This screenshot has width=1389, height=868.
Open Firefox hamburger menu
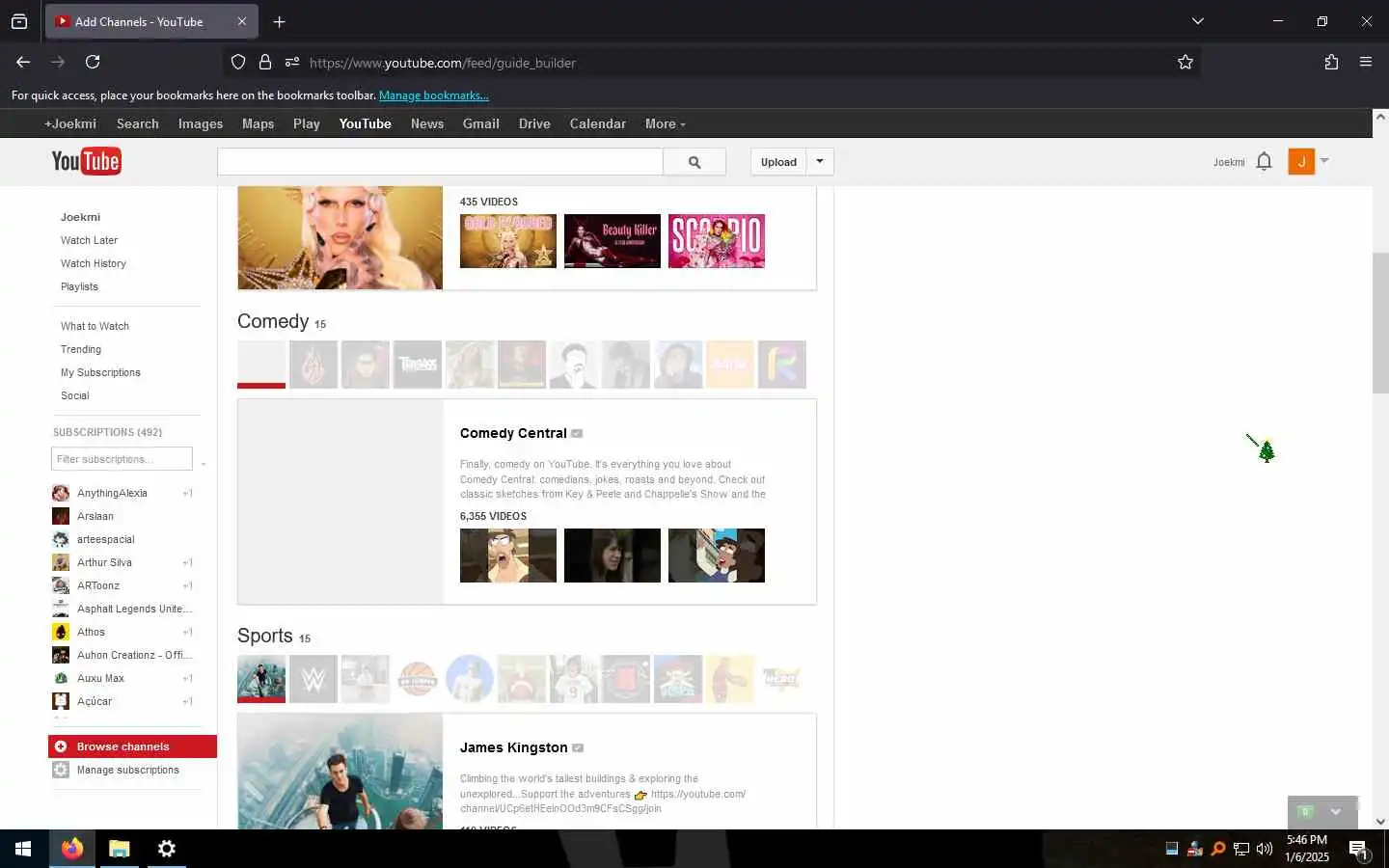click(1366, 62)
